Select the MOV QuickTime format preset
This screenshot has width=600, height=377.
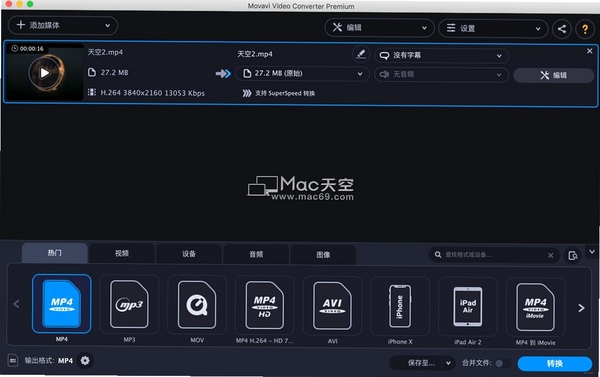[197, 305]
